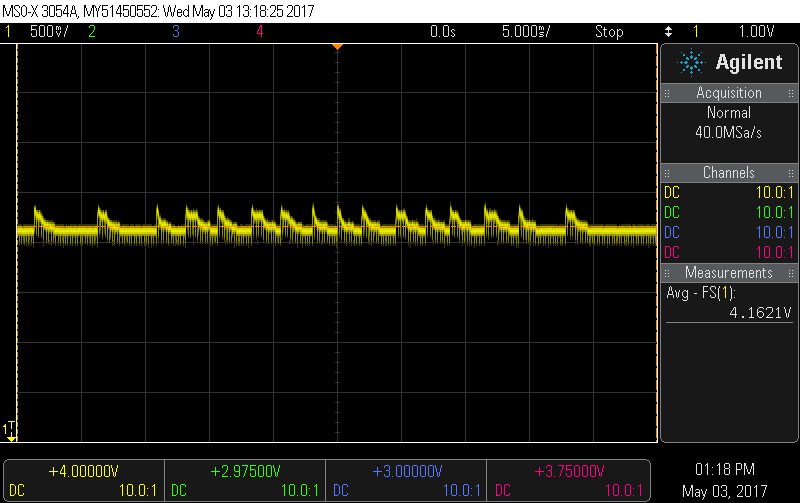Open the Acquisition panel grip icon on right
The width and height of the screenshot is (800, 503).
click(x=791, y=93)
